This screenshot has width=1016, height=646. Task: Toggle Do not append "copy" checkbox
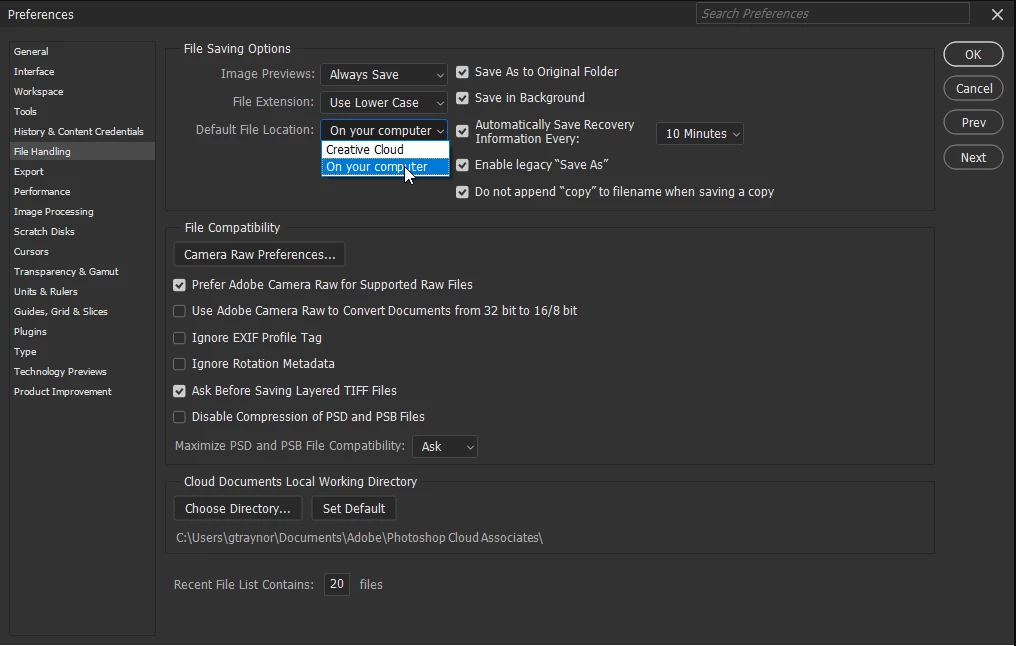(462, 192)
